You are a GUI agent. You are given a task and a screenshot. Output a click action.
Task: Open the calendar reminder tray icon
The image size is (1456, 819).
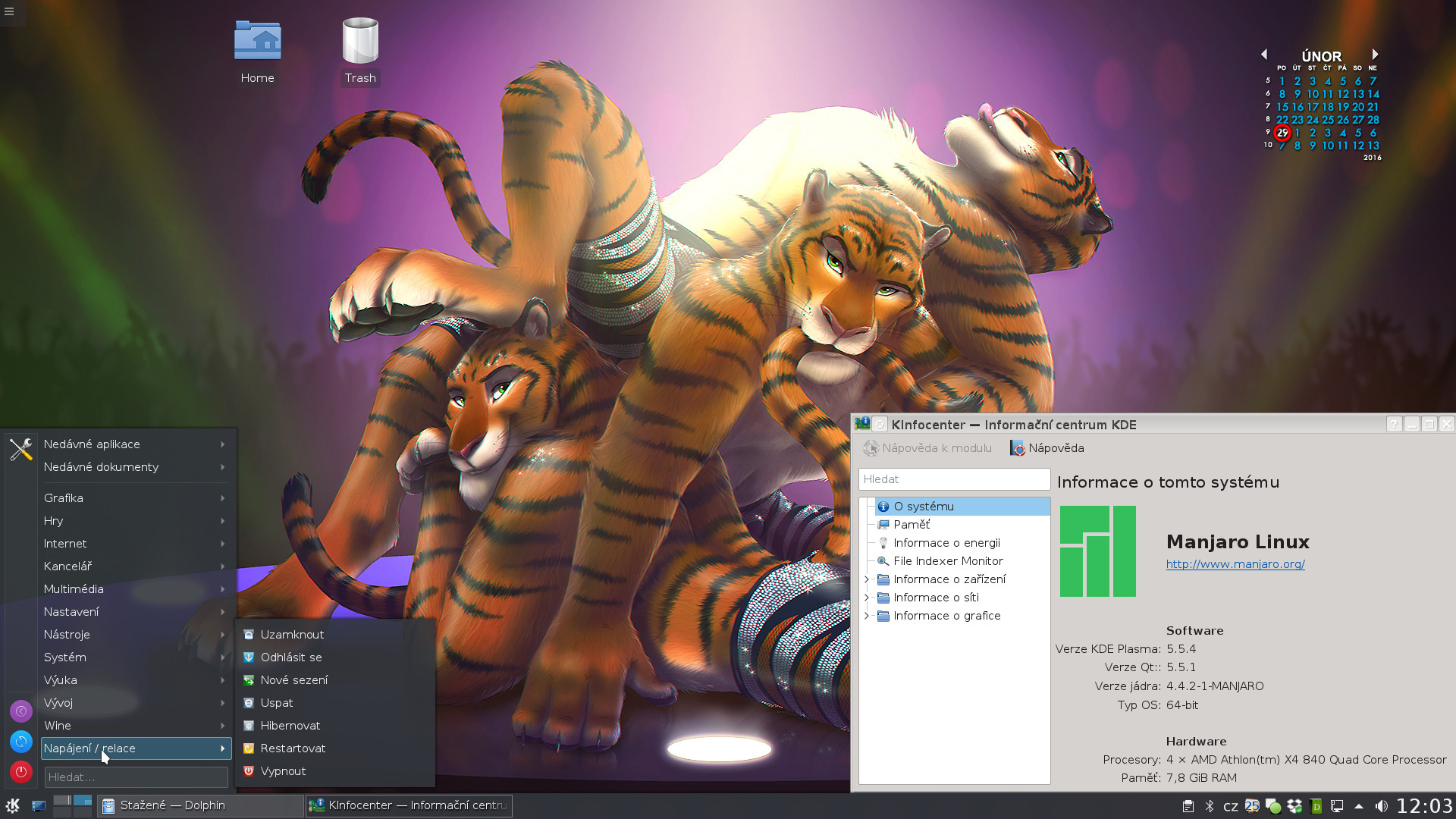[x=1252, y=806]
